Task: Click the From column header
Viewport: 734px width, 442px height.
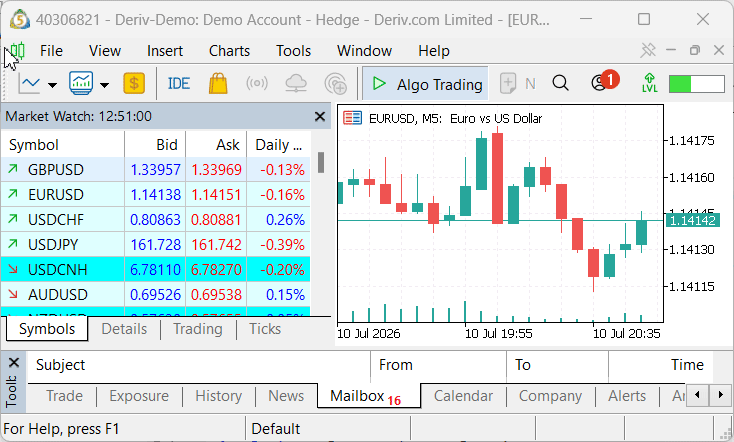Action: coord(439,365)
